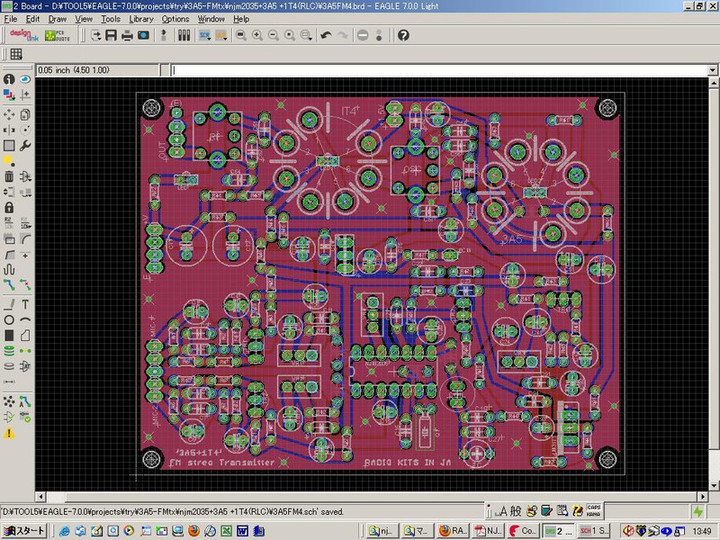Viewport: 720px width, 540px height.
Task: Click the Save board toolbar icon
Action: [111, 35]
